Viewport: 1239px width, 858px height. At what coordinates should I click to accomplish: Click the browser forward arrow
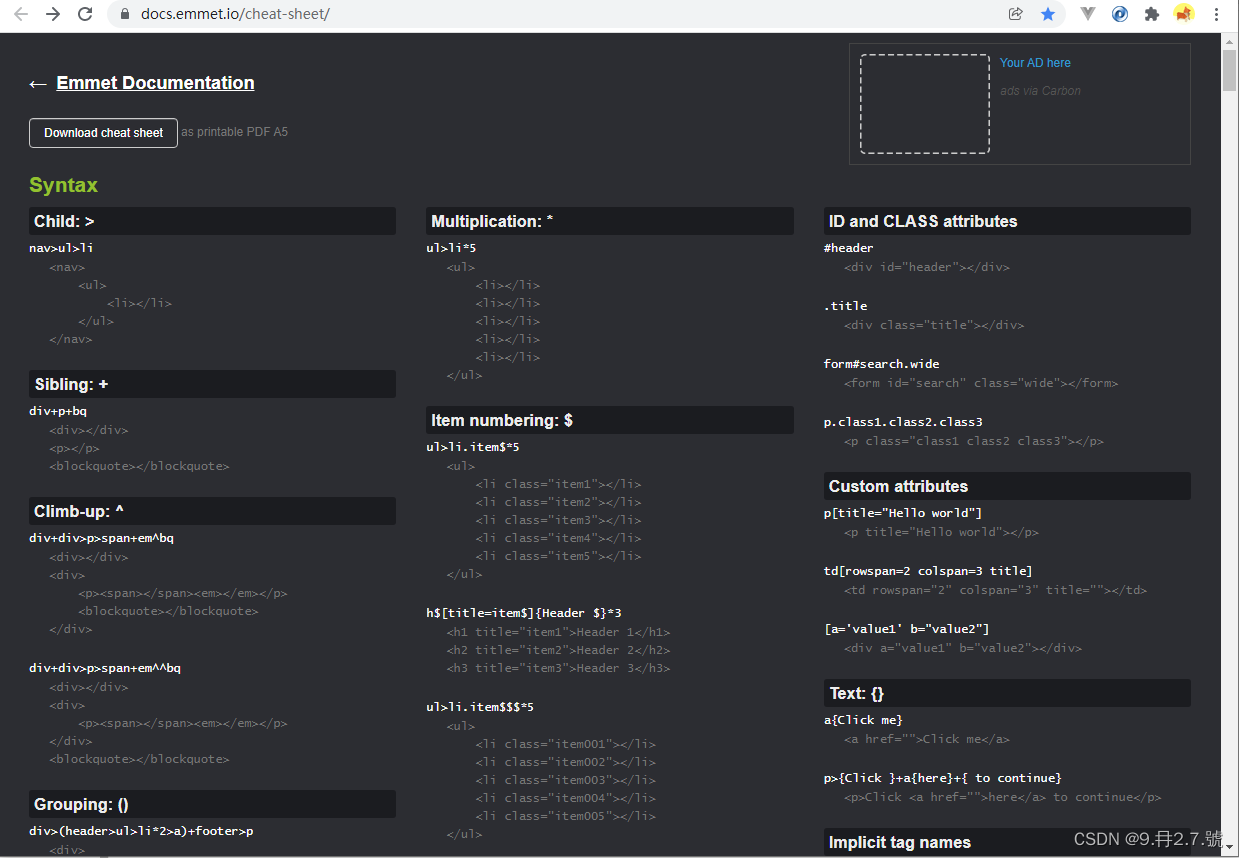53,14
